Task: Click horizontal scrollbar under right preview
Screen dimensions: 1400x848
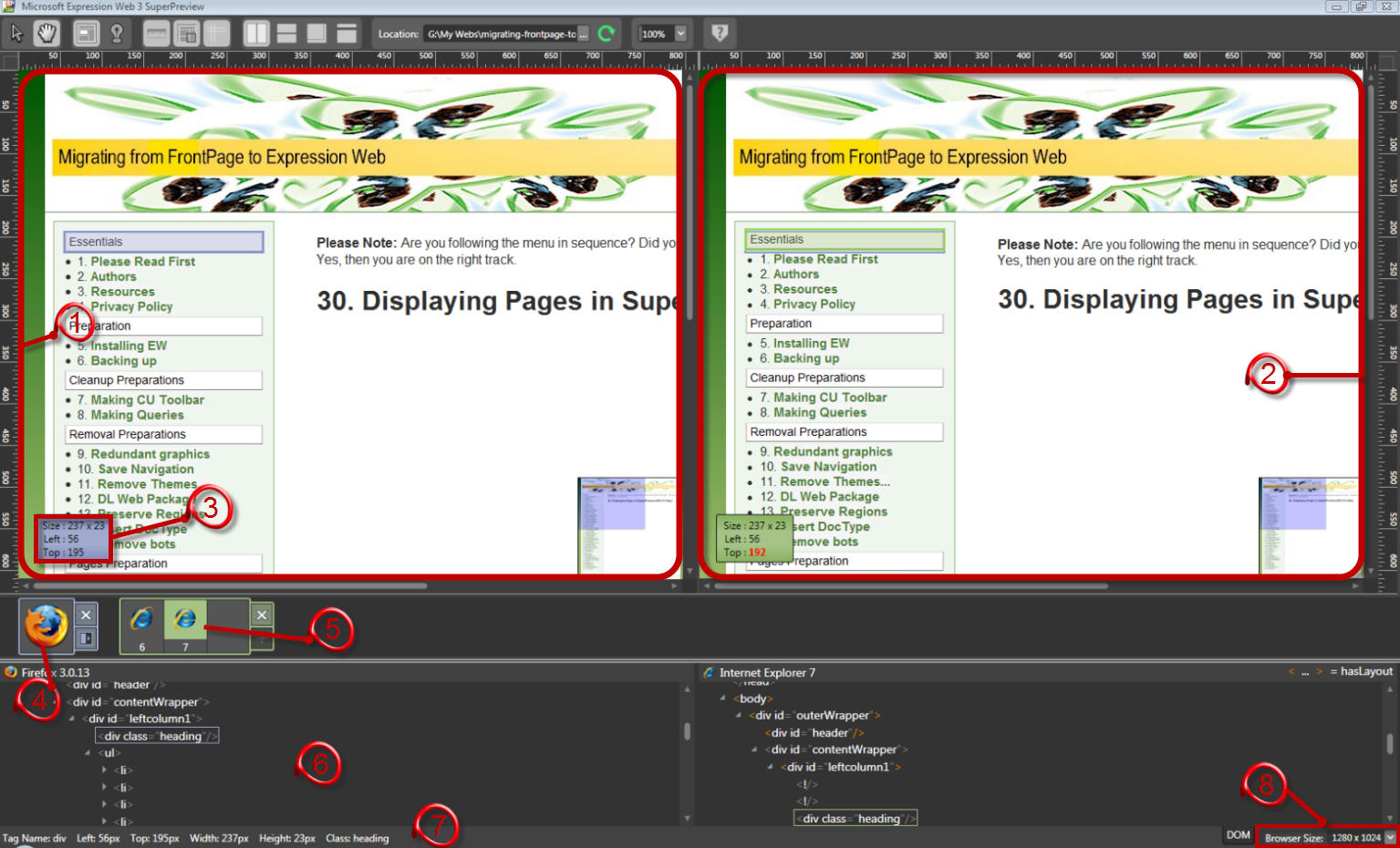Action: tap(912, 586)
